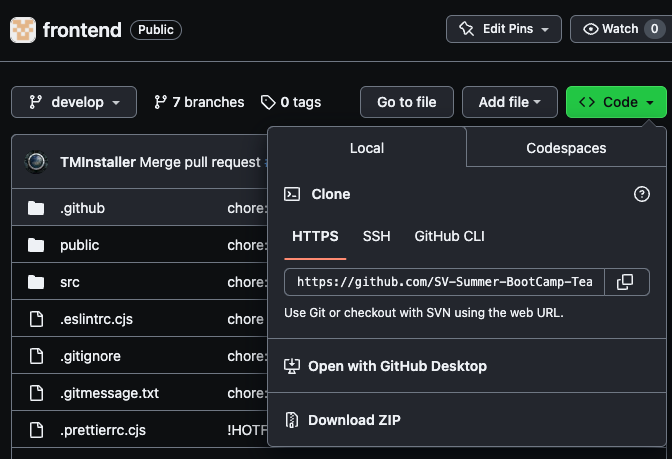
Task: Click the .github folder icon
Action: 36,208
